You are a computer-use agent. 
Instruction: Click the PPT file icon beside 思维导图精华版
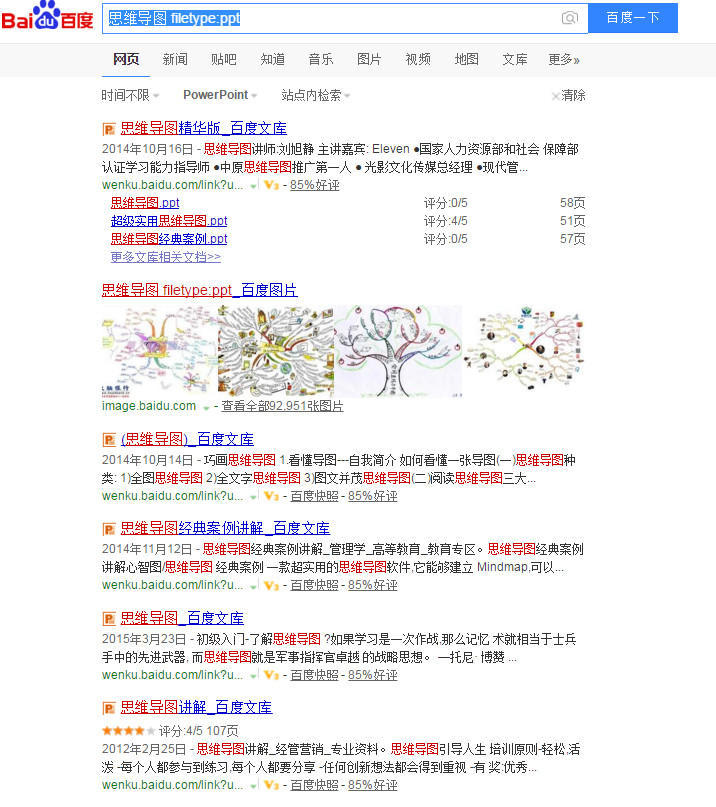(108, 129)
